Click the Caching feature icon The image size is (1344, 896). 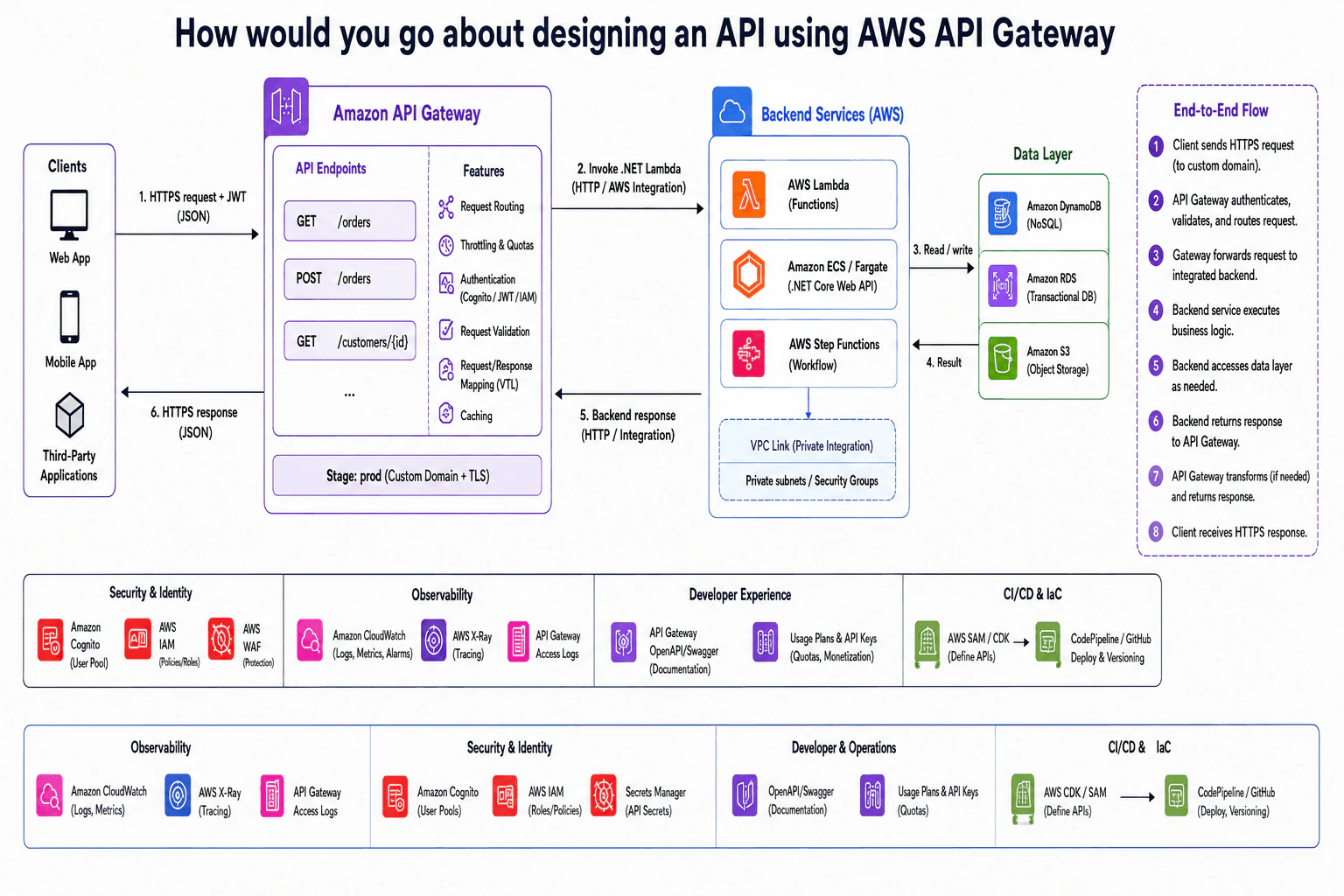(x=446, y=413)
